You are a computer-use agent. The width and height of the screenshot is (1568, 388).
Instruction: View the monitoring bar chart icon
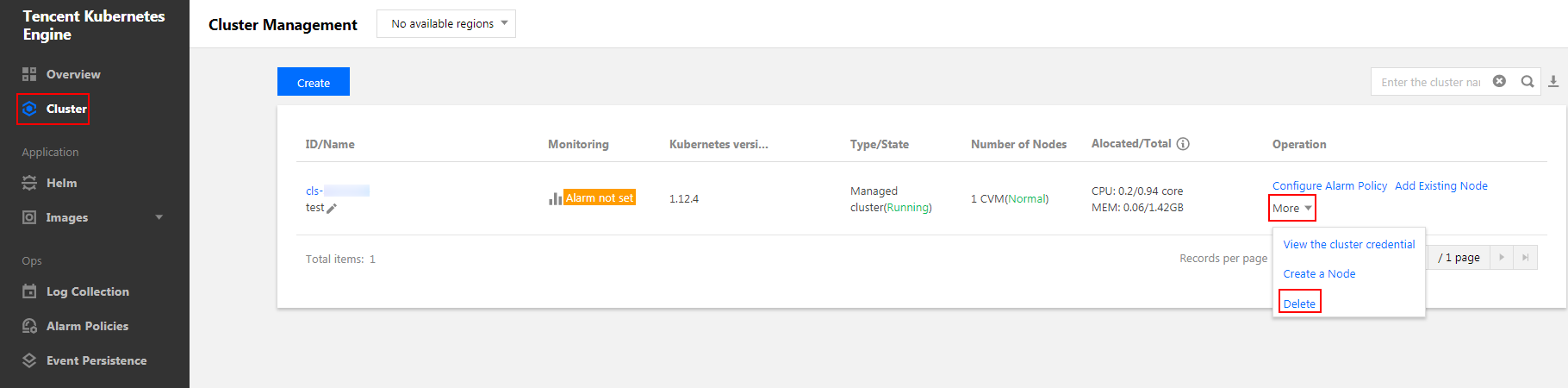click(555, 198)
